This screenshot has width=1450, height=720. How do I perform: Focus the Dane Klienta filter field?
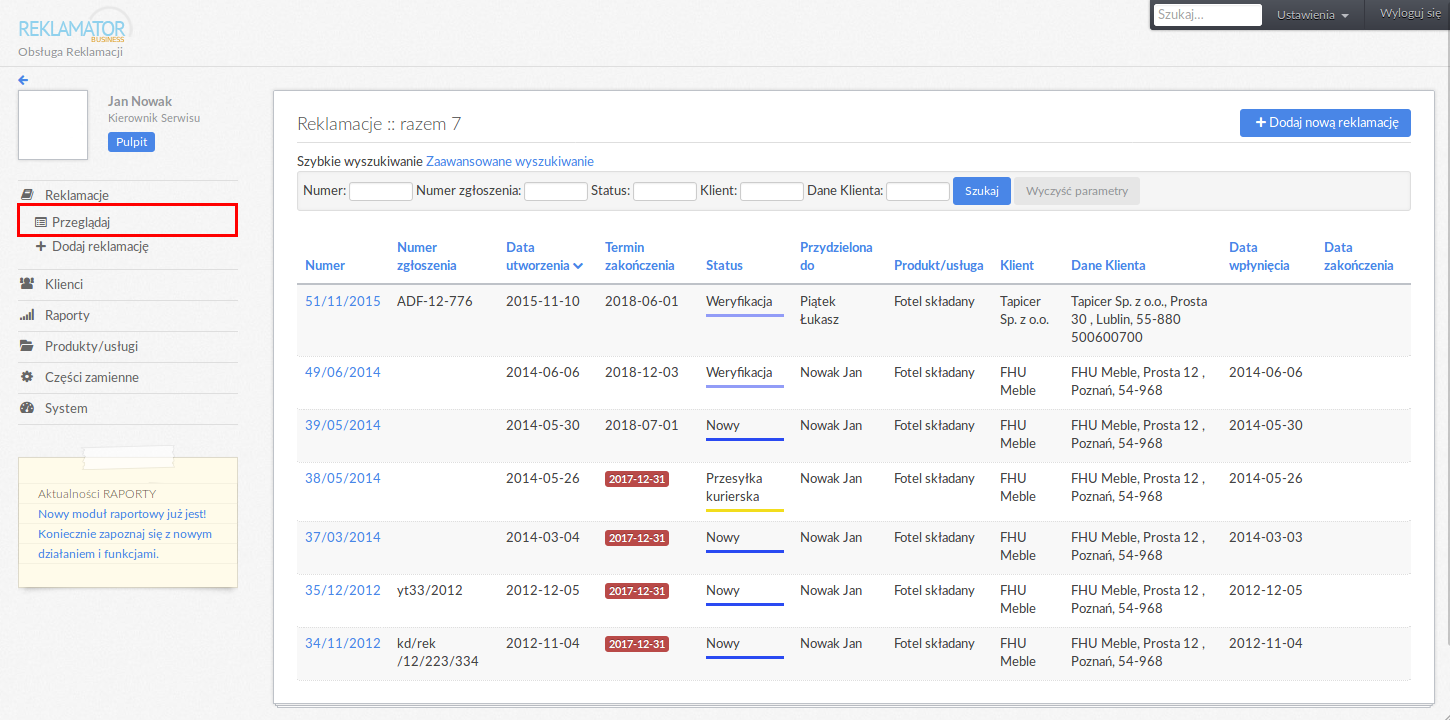918,191
